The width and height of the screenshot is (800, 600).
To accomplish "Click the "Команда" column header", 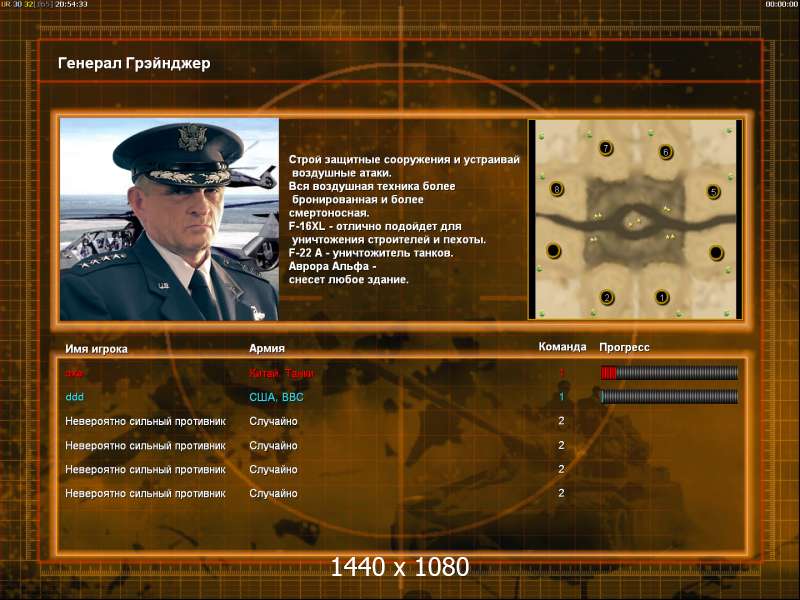I will [562, 347].
